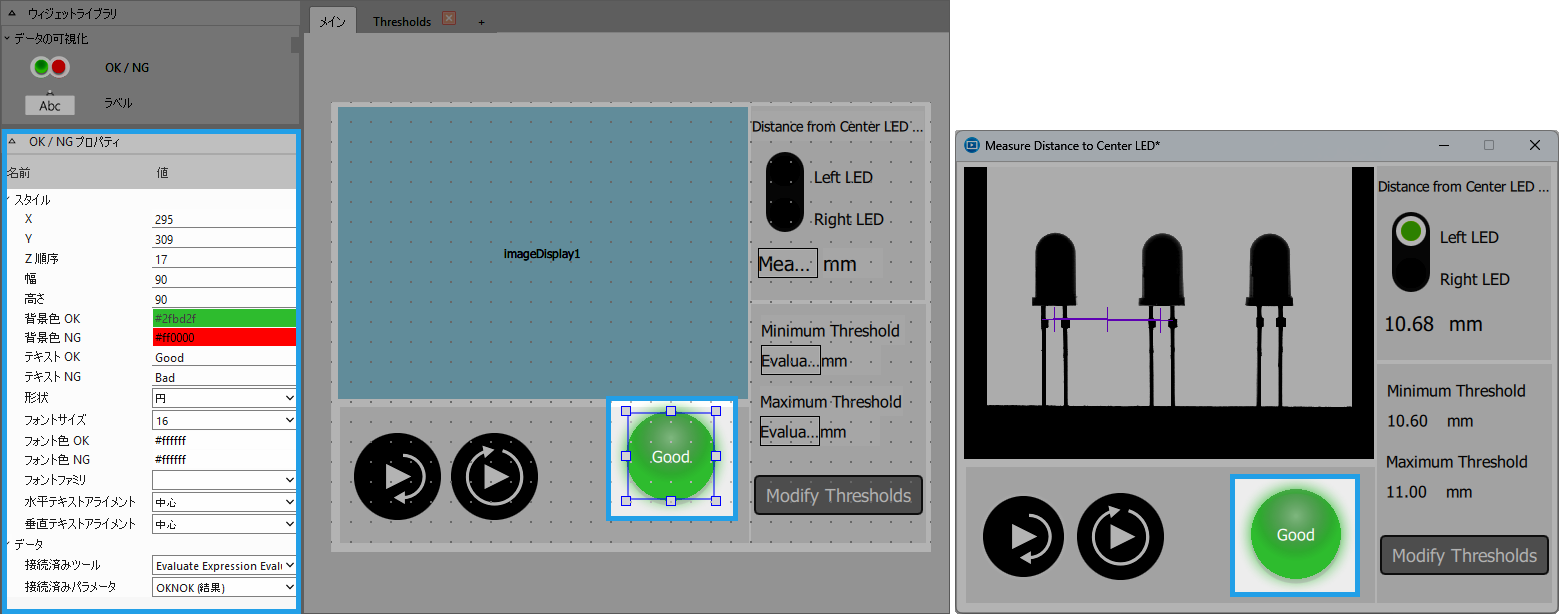1559x614 pixels.
Task: Open the 形状 shape dropdown
Action: (224, 398)
